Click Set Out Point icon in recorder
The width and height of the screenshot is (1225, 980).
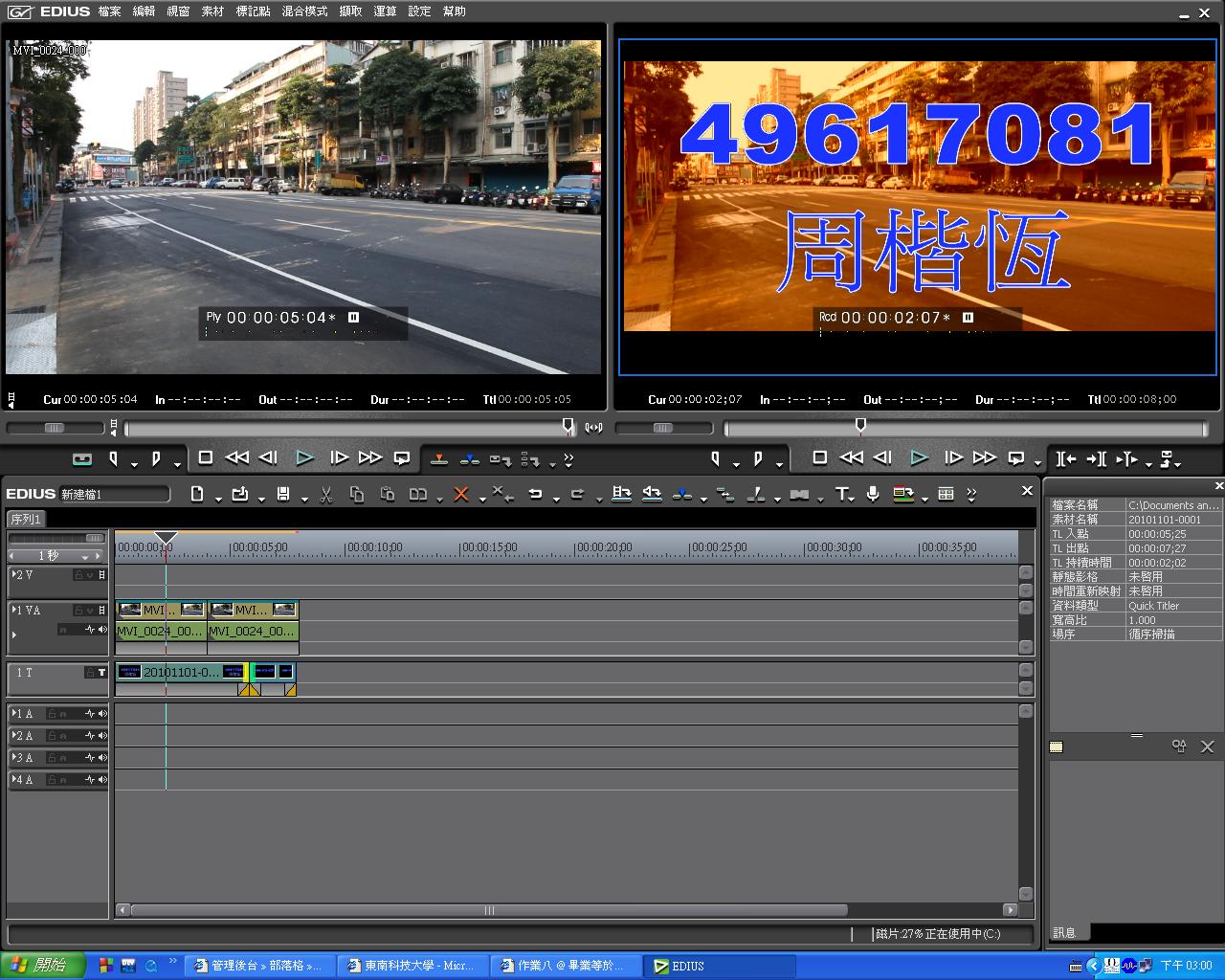pos(758,458)
